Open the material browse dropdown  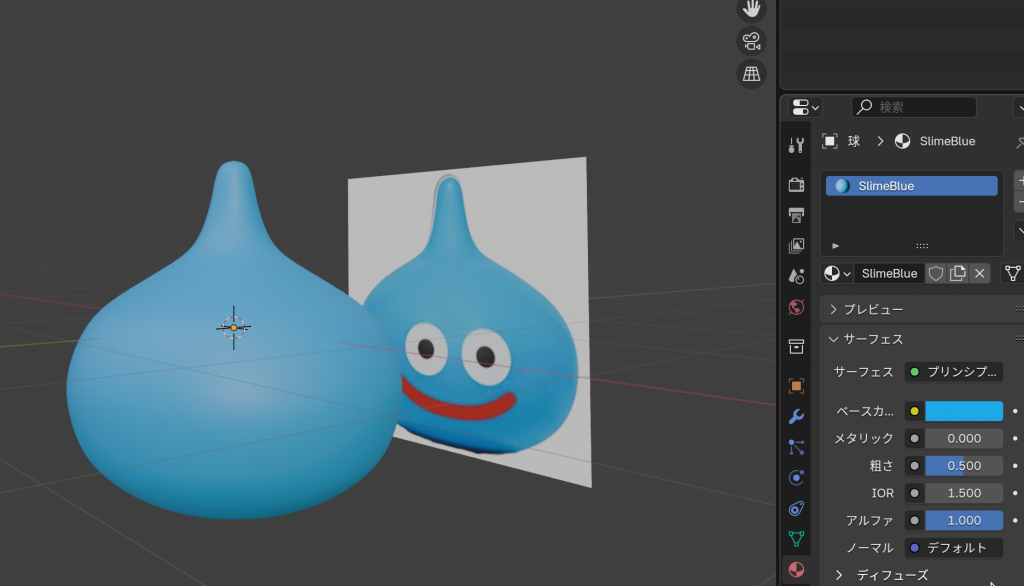click(x=836, y=273)
